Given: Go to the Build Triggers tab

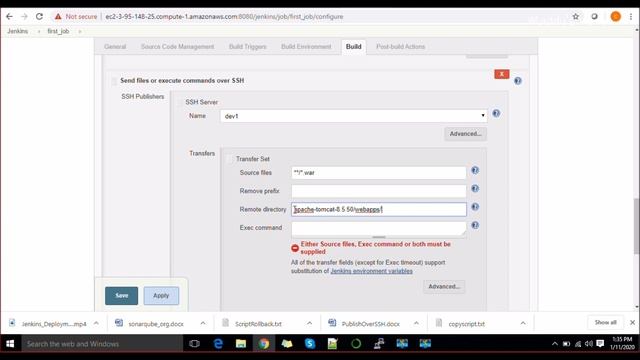Looking at the screenshot, I should (248, 47).
